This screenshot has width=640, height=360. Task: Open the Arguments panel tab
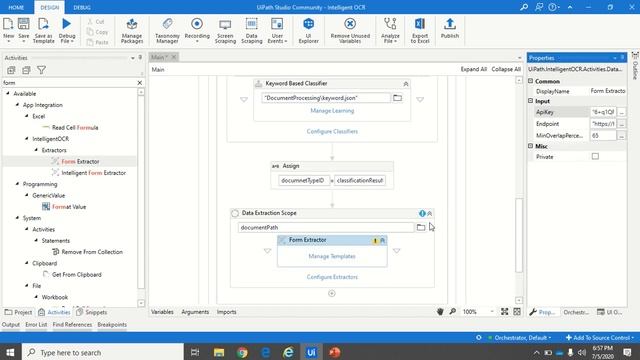click(195, 312)
